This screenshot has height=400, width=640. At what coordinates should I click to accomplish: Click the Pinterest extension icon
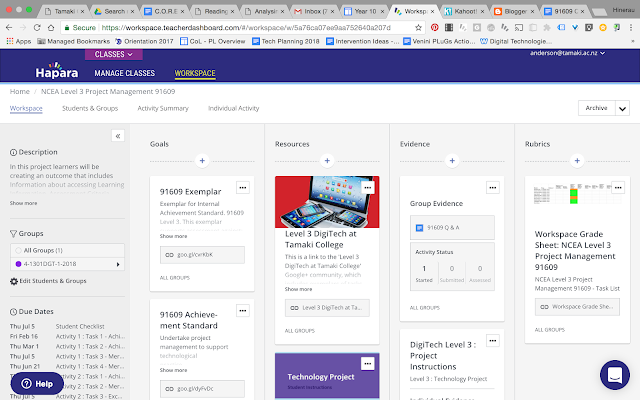click(435, 27)
